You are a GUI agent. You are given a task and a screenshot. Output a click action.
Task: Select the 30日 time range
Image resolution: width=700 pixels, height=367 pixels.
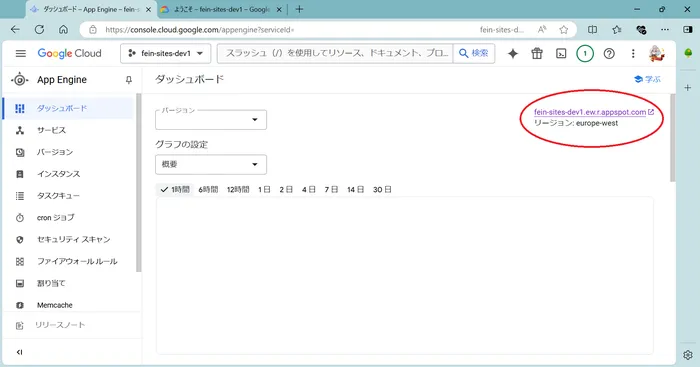click(x=382, y=190)
